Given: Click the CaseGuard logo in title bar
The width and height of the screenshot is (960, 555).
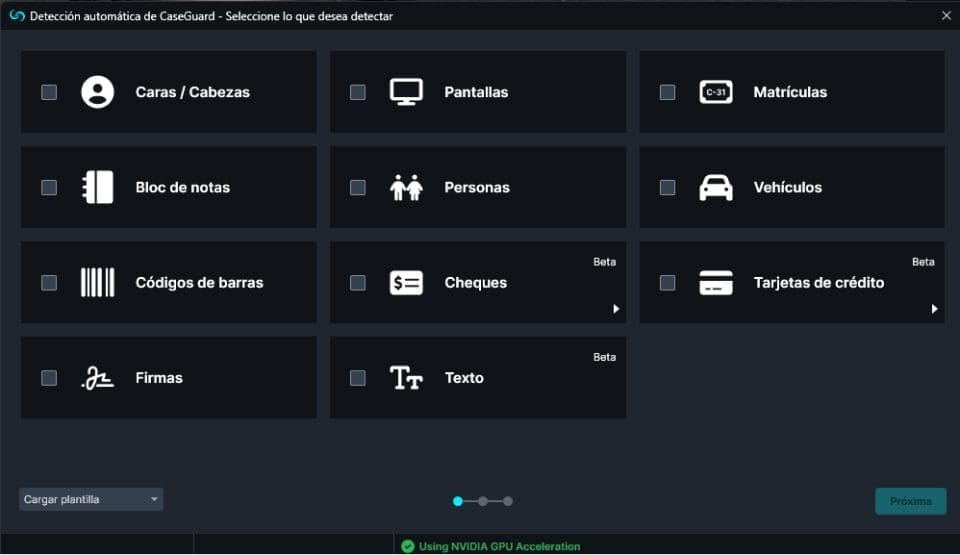Looking at the screenshot, I should point(17,16).
